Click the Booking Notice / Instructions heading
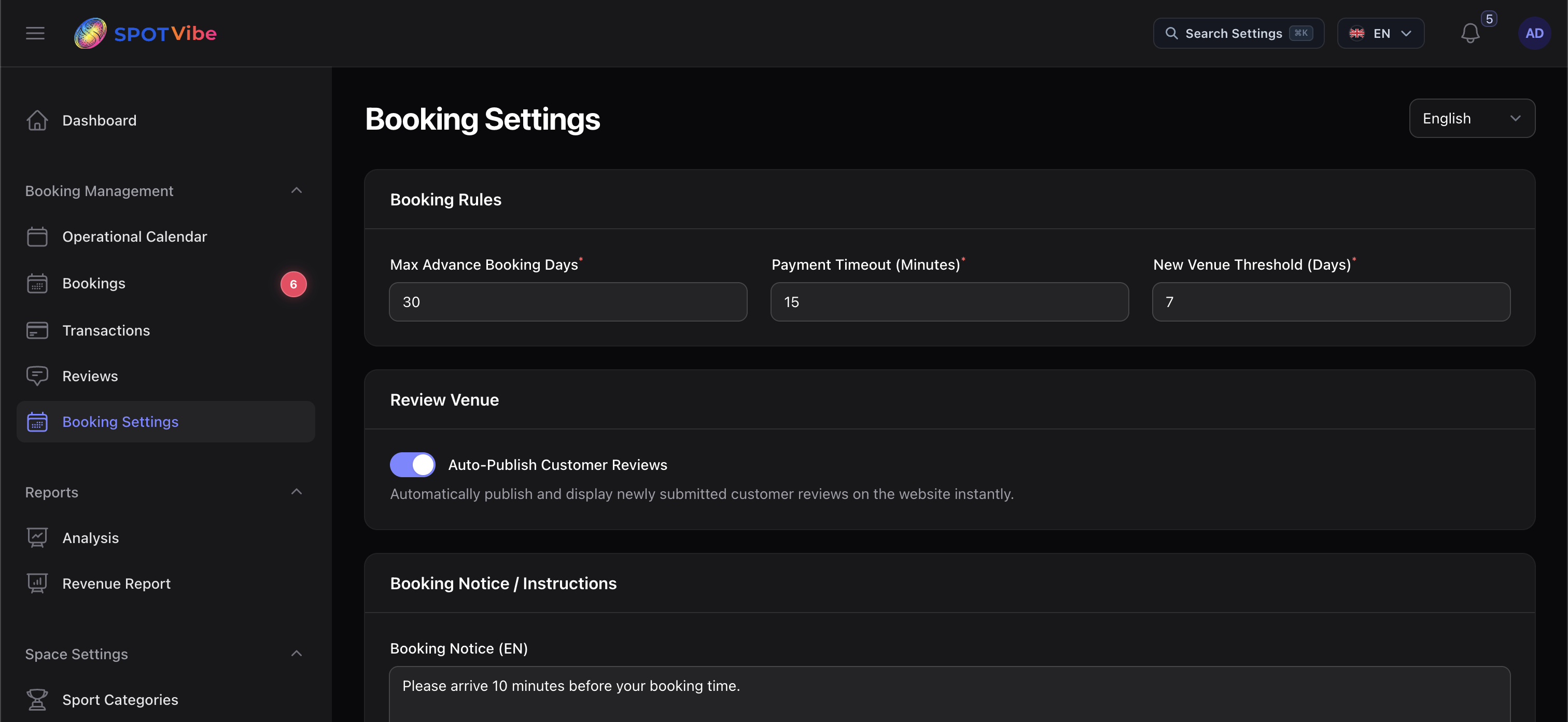 503,583
